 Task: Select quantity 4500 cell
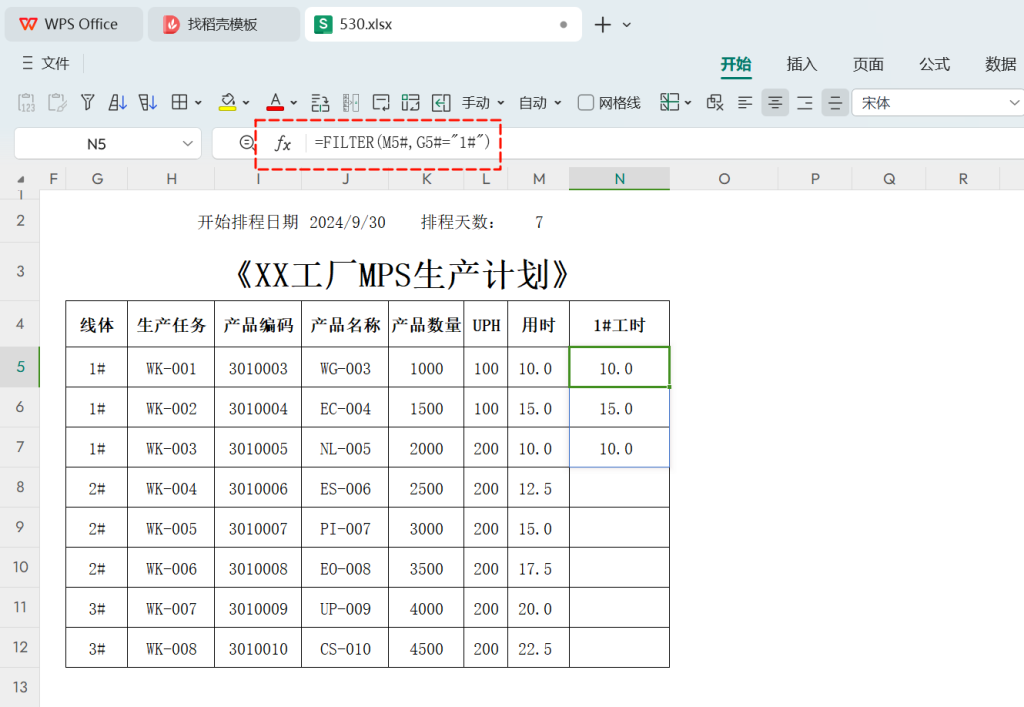426,649
